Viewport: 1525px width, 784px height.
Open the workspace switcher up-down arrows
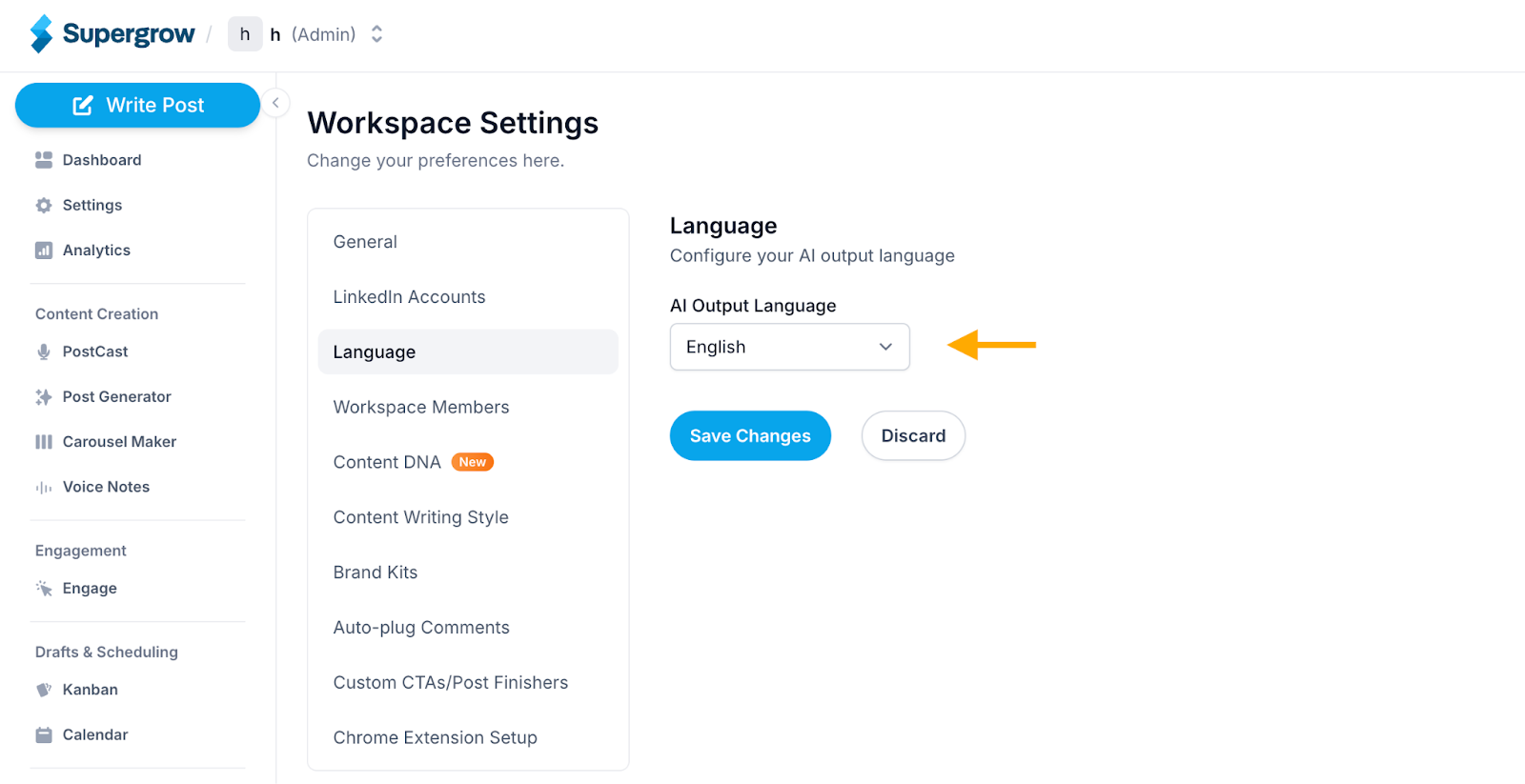[377, 34]
